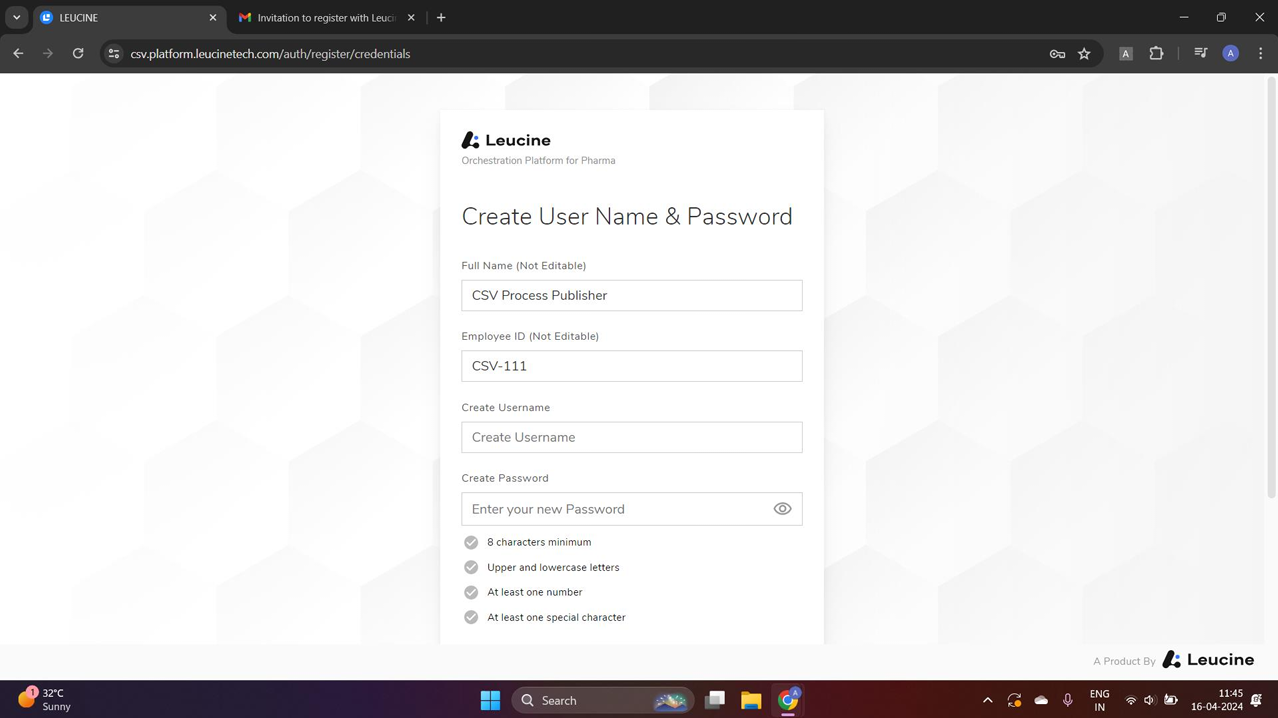Open File Explorer from the taskbar
The height and width of the screenshot is (718, 1278).
pyautogui.click(x=751, y=700)
